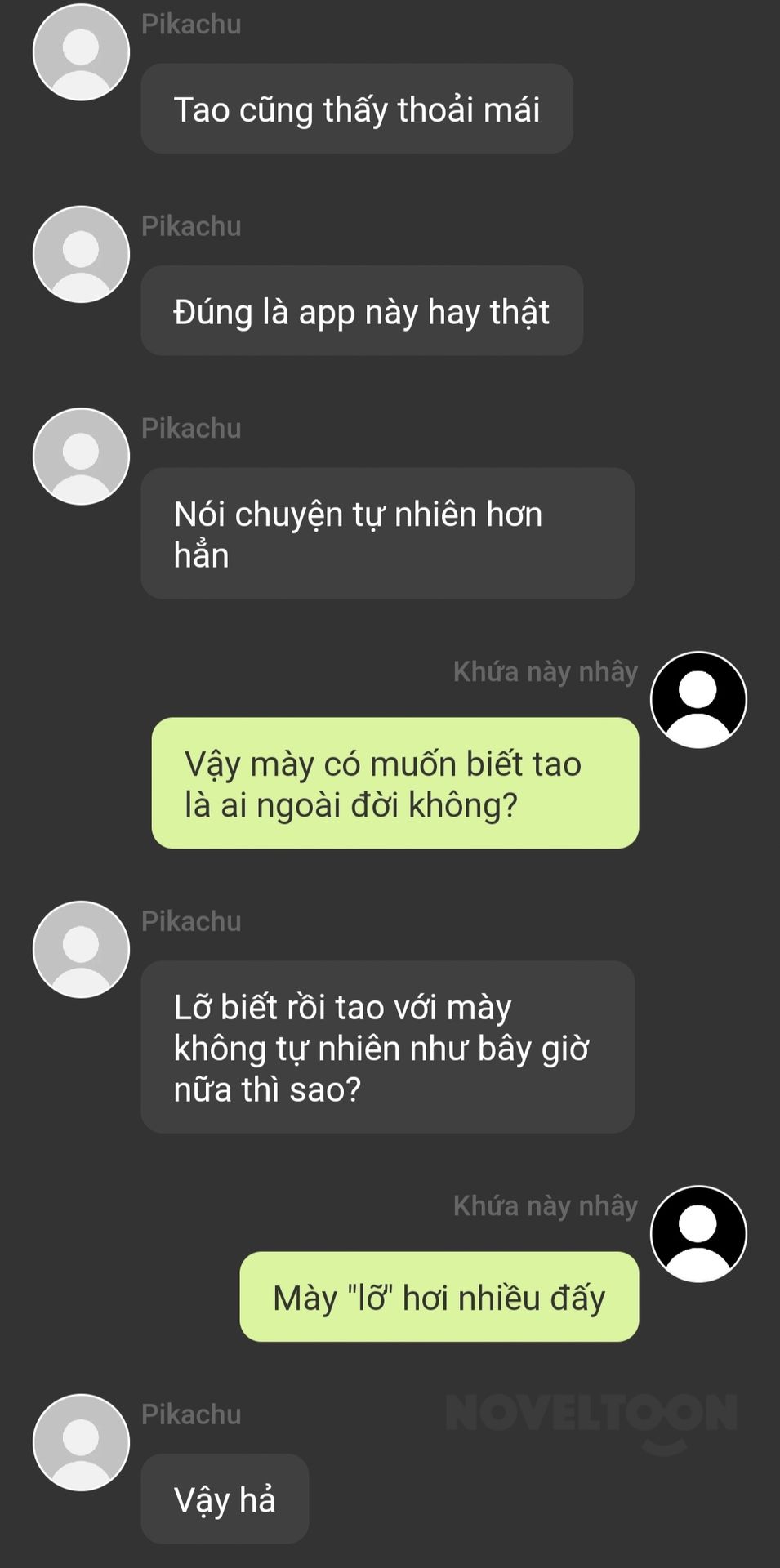Select the green bubble "Mày lỡ hơi nhiều đấy"

coord(439,1297)
